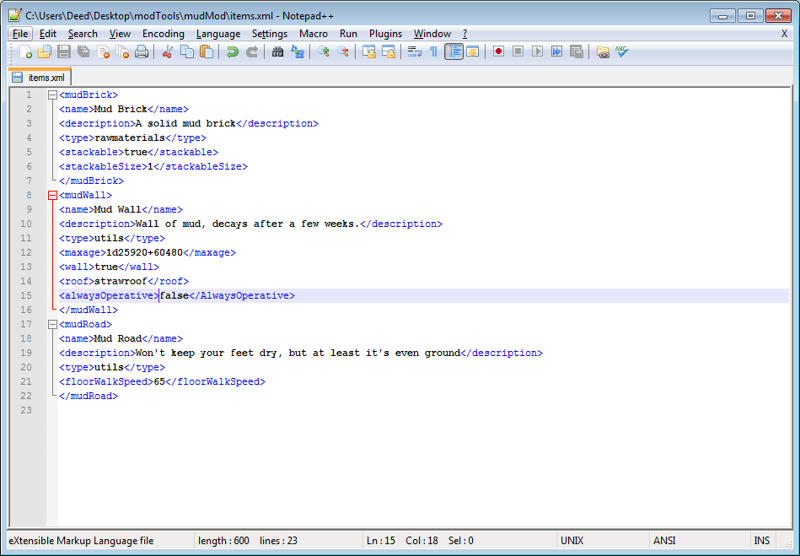This screenshot has height=556, width=800.
Task: Paste with the clipboard icon
Action: coord(207,52)
